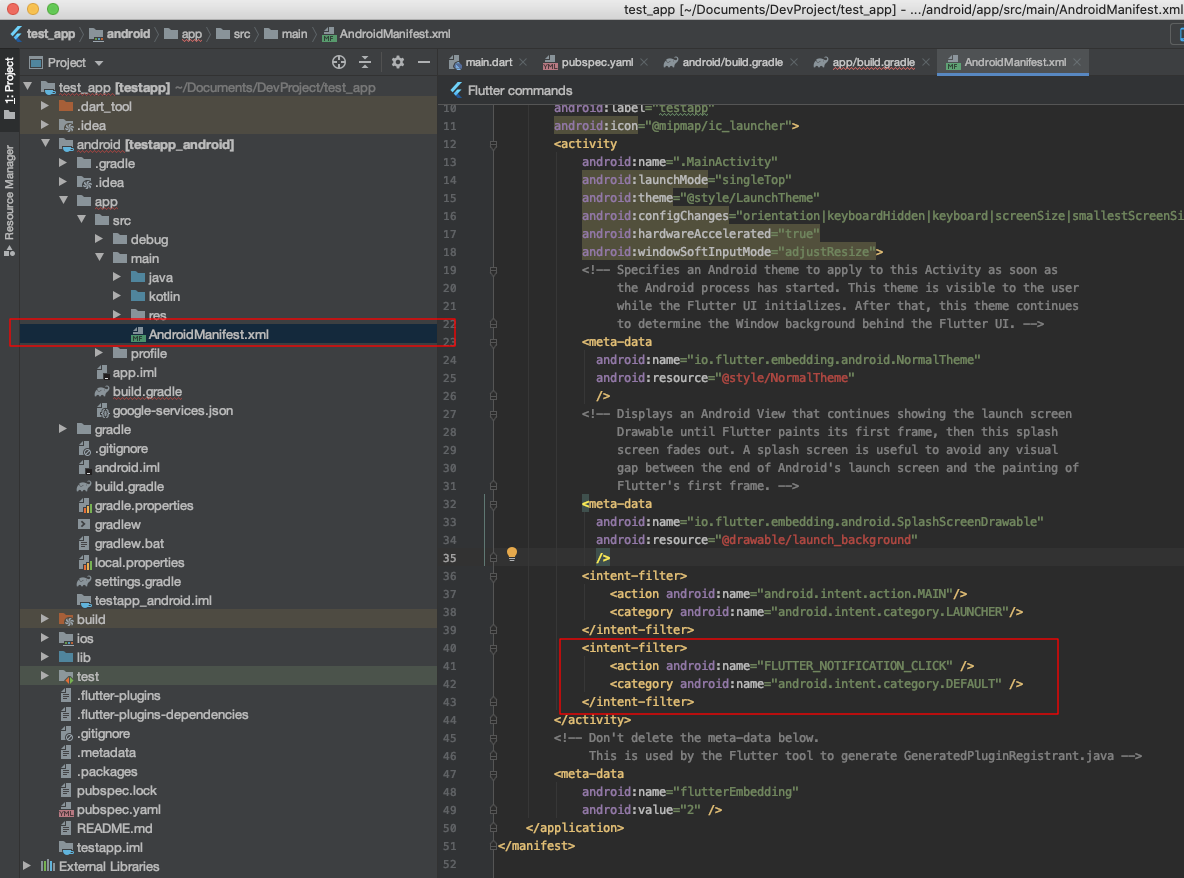Select pubspec.lock file

116,790
